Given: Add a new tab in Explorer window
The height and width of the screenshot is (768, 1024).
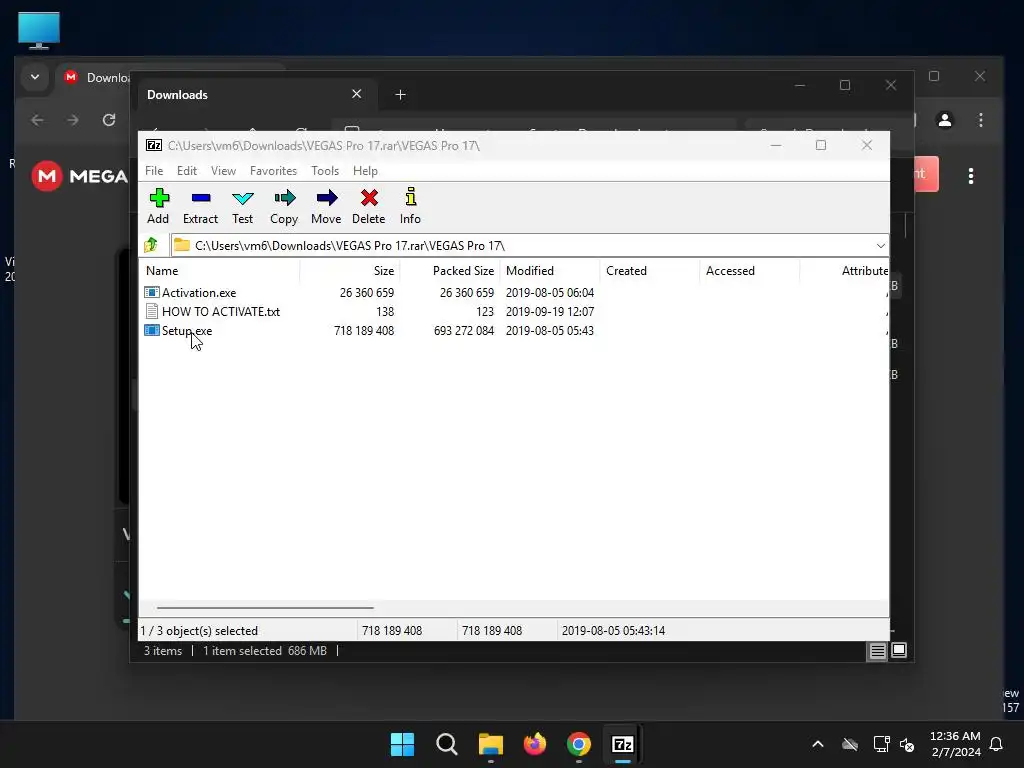Looking at the screenshot, I should point(400,95).
